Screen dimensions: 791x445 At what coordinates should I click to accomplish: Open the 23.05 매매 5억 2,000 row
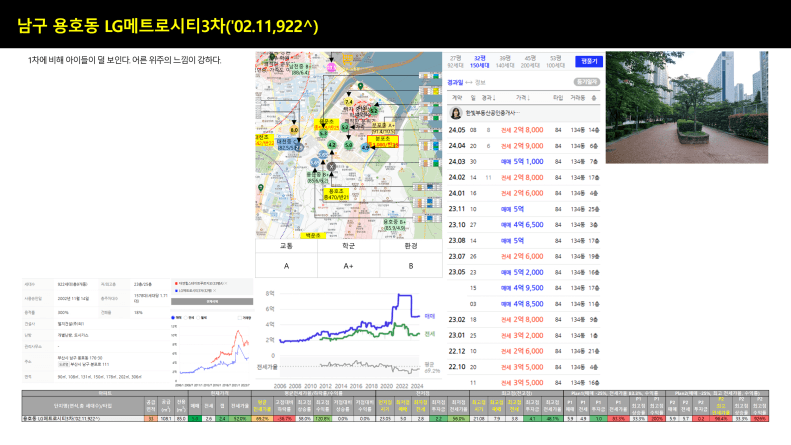coord(524,272)
